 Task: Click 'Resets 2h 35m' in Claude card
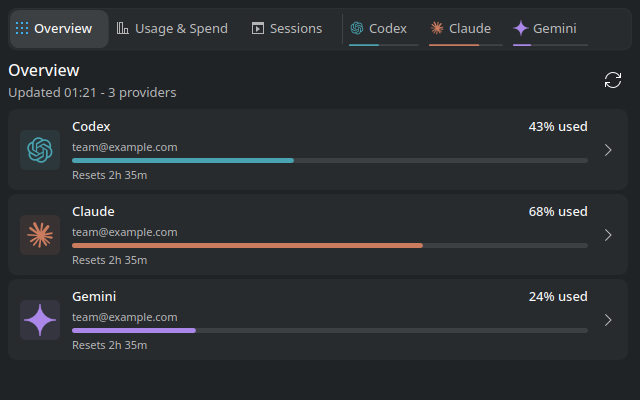[109, 260]
